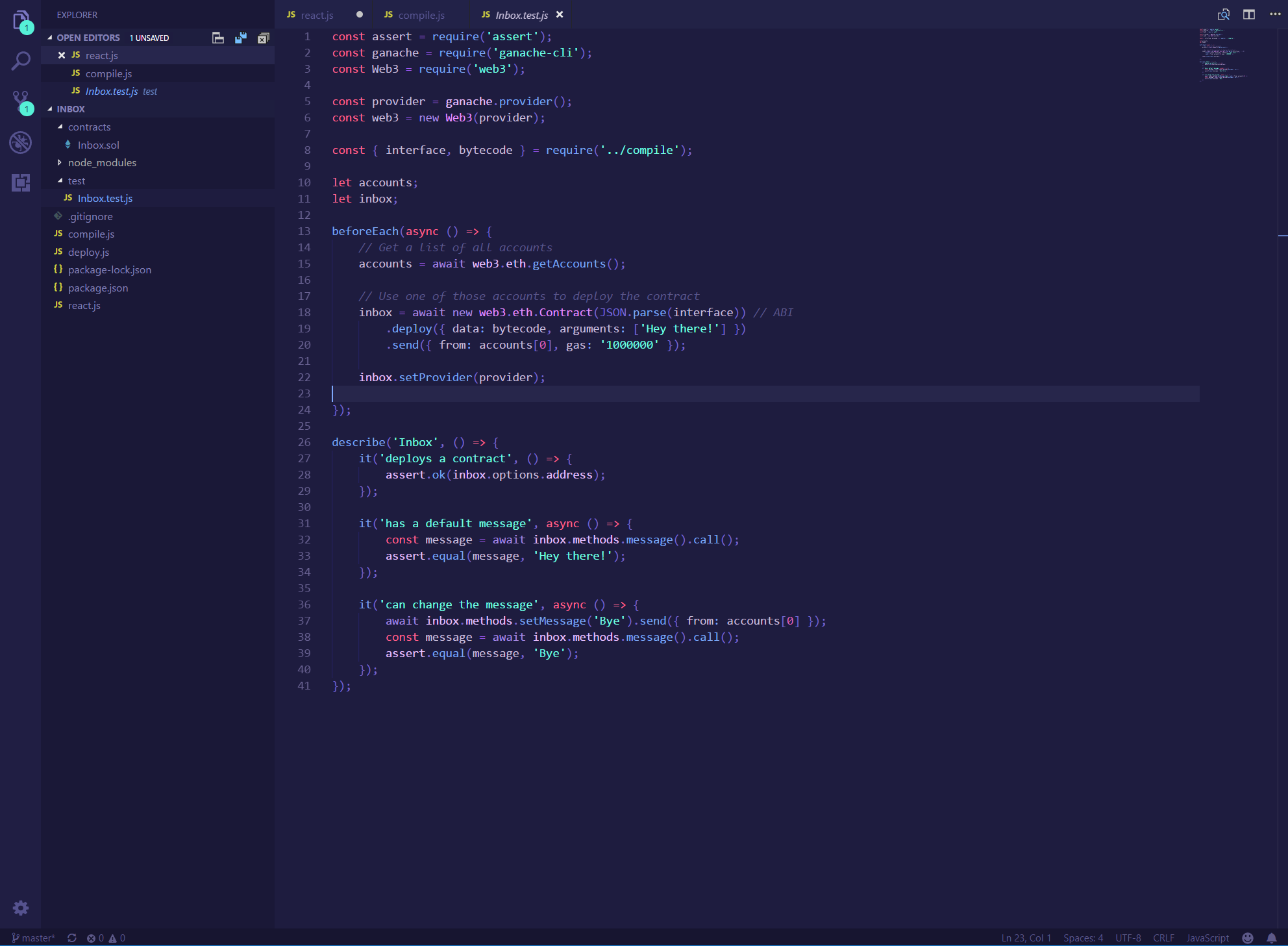Image resolution: width=1288 pixels, height=946 pixels.
Task: Switch to the react.js tab
Action: tap(317, 15)
